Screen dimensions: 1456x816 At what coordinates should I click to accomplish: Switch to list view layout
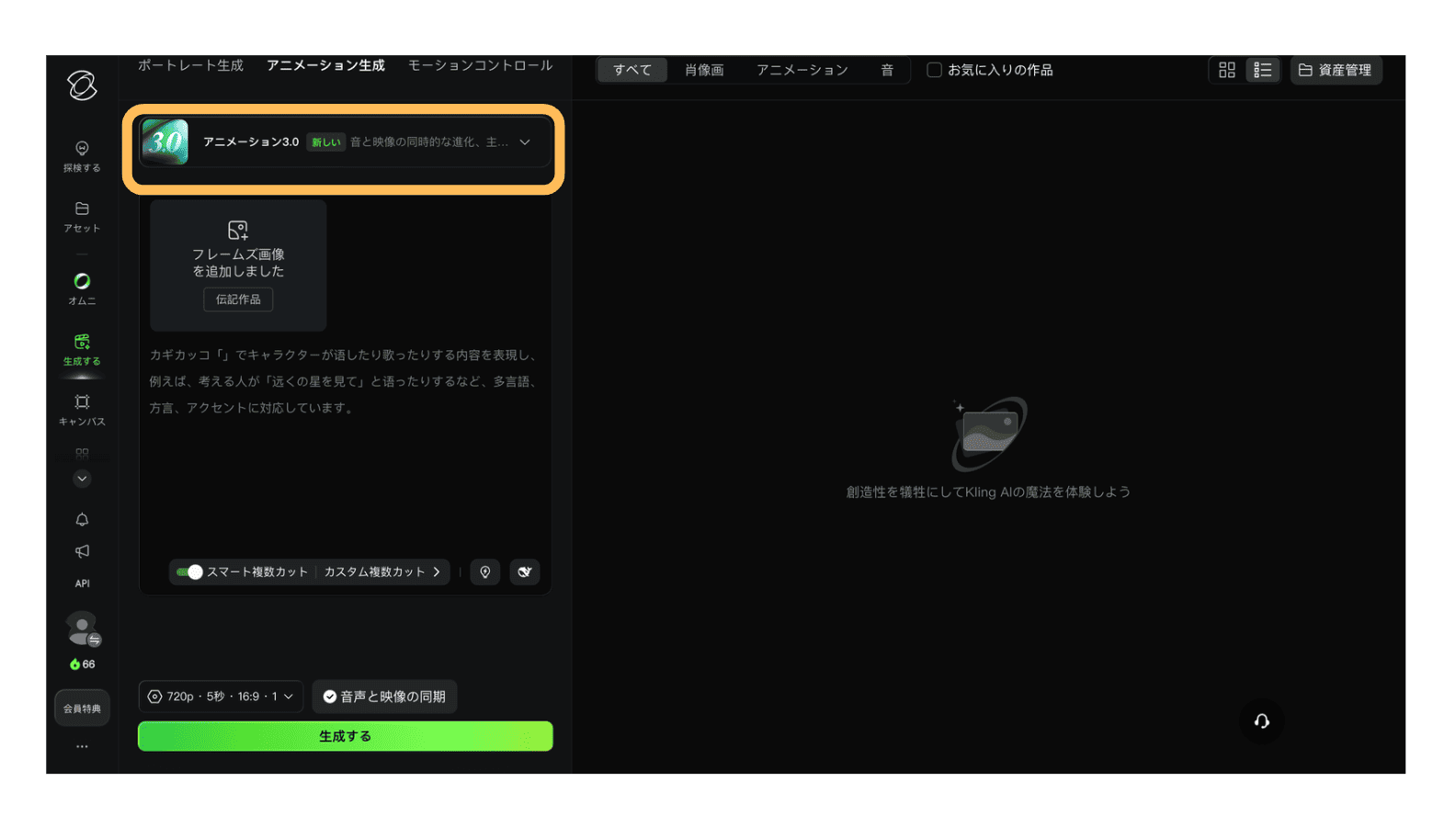[x=1262, y=70]
